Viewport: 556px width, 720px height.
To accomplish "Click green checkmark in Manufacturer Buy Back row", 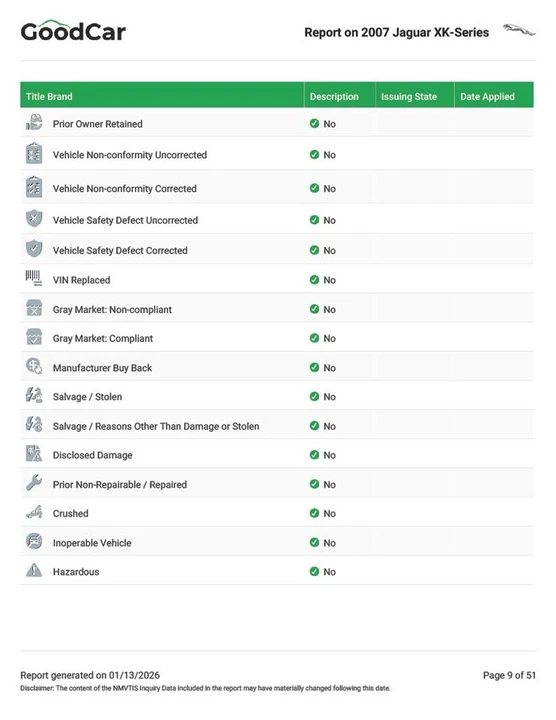I will click(315, 367).
